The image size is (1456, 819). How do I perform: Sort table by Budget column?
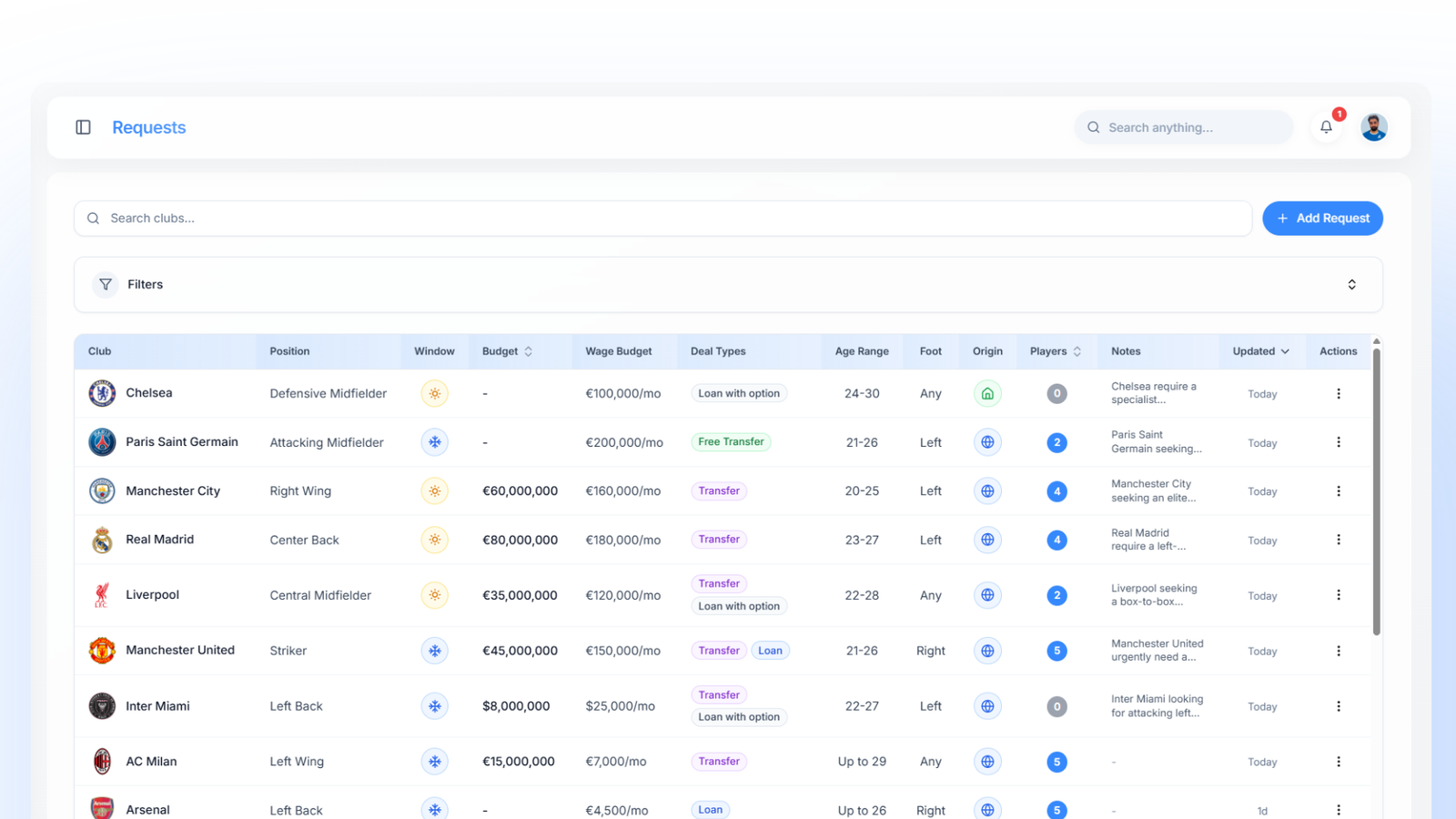[x=508, y=351]
